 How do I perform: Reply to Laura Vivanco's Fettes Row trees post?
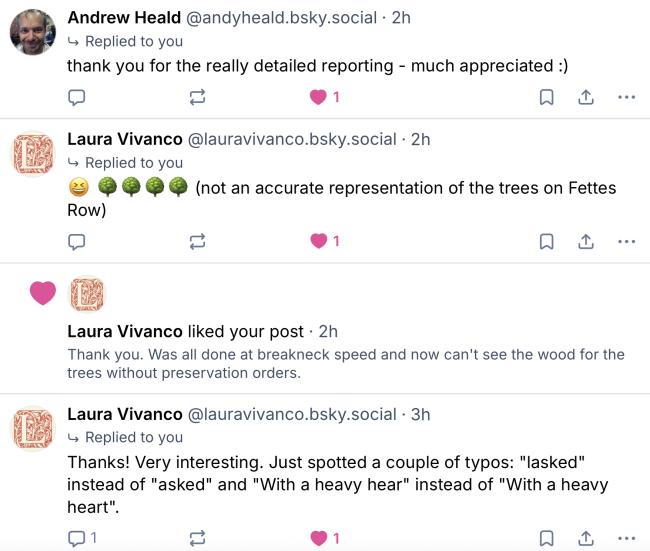[76, 240]
